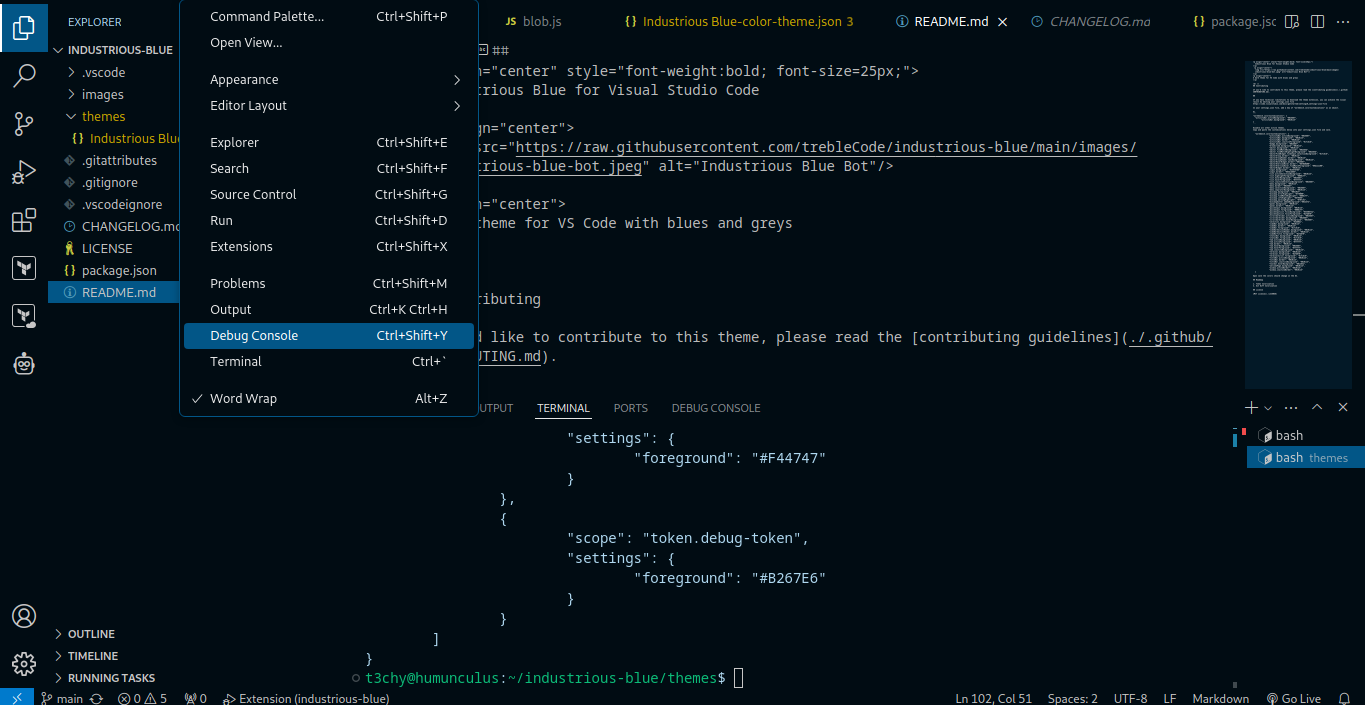Open the Run and Debug view icon
The height and width of the screenshot is (705, 1365).
tap(24, 172)
